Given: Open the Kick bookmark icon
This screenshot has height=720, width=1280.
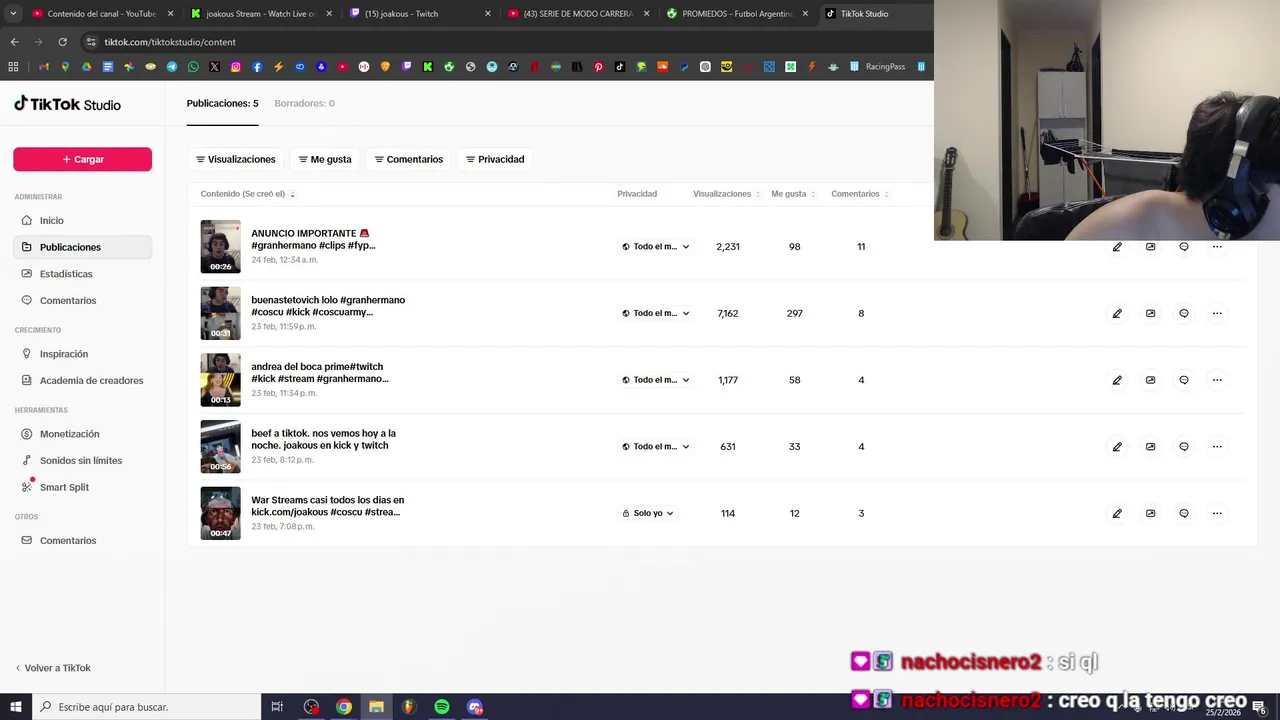Looking at the screenshot, I should pyautogui.click(x=428, y=67).
